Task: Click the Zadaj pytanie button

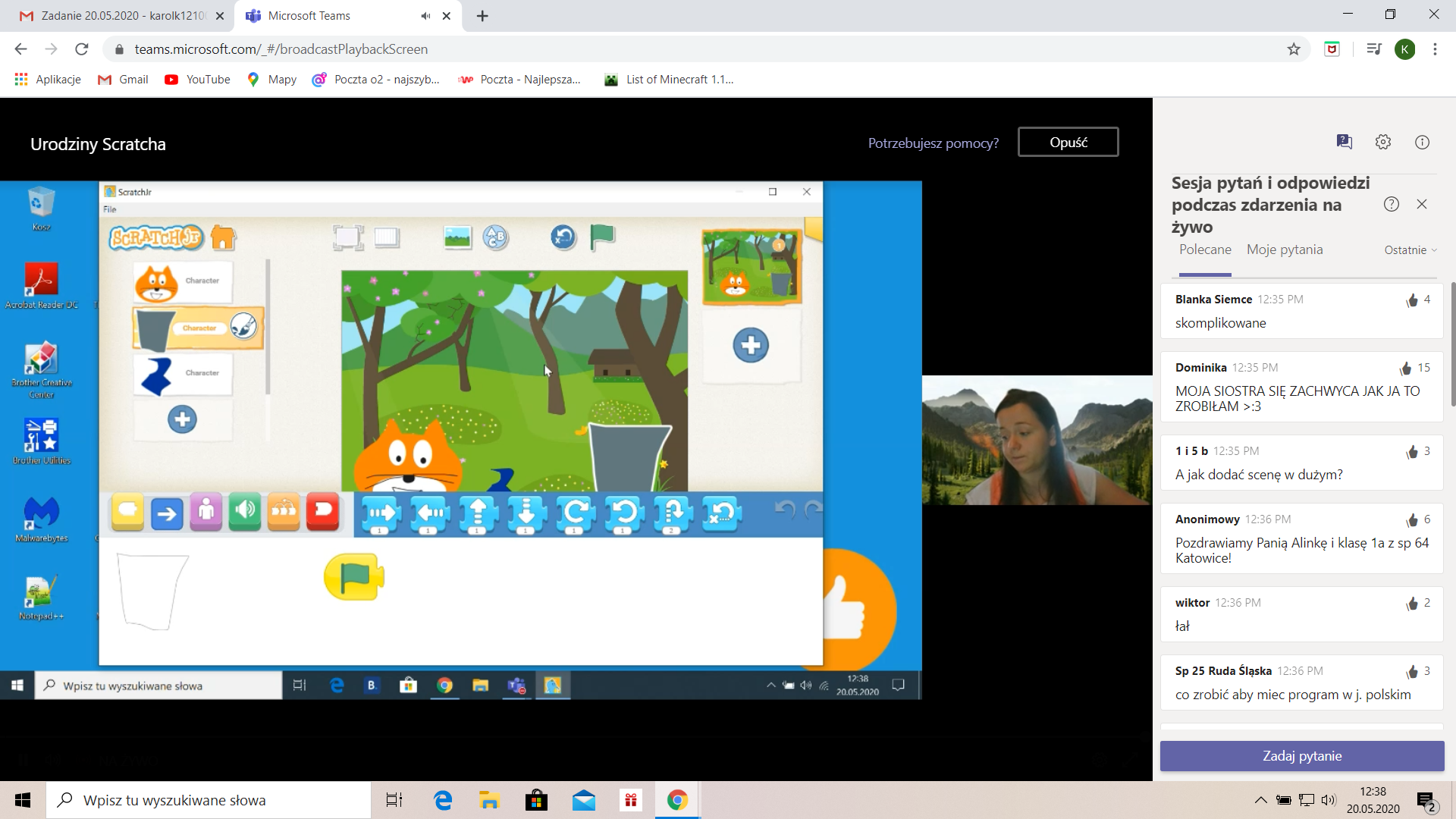Action: pyautogui.click(x=1302, y=756)
